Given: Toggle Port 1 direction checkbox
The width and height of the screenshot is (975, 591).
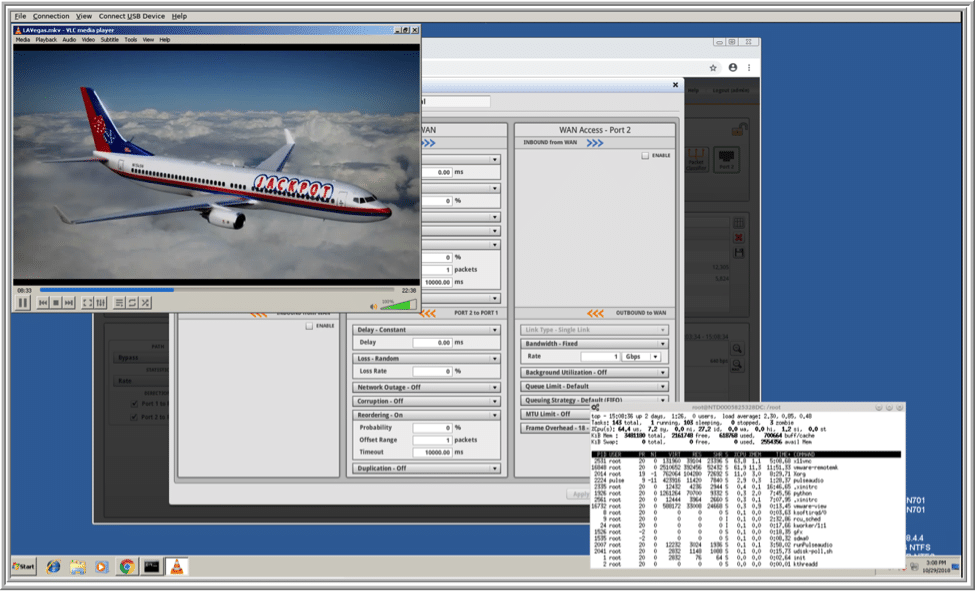Looking at the screenshot, I should [134, 404].
